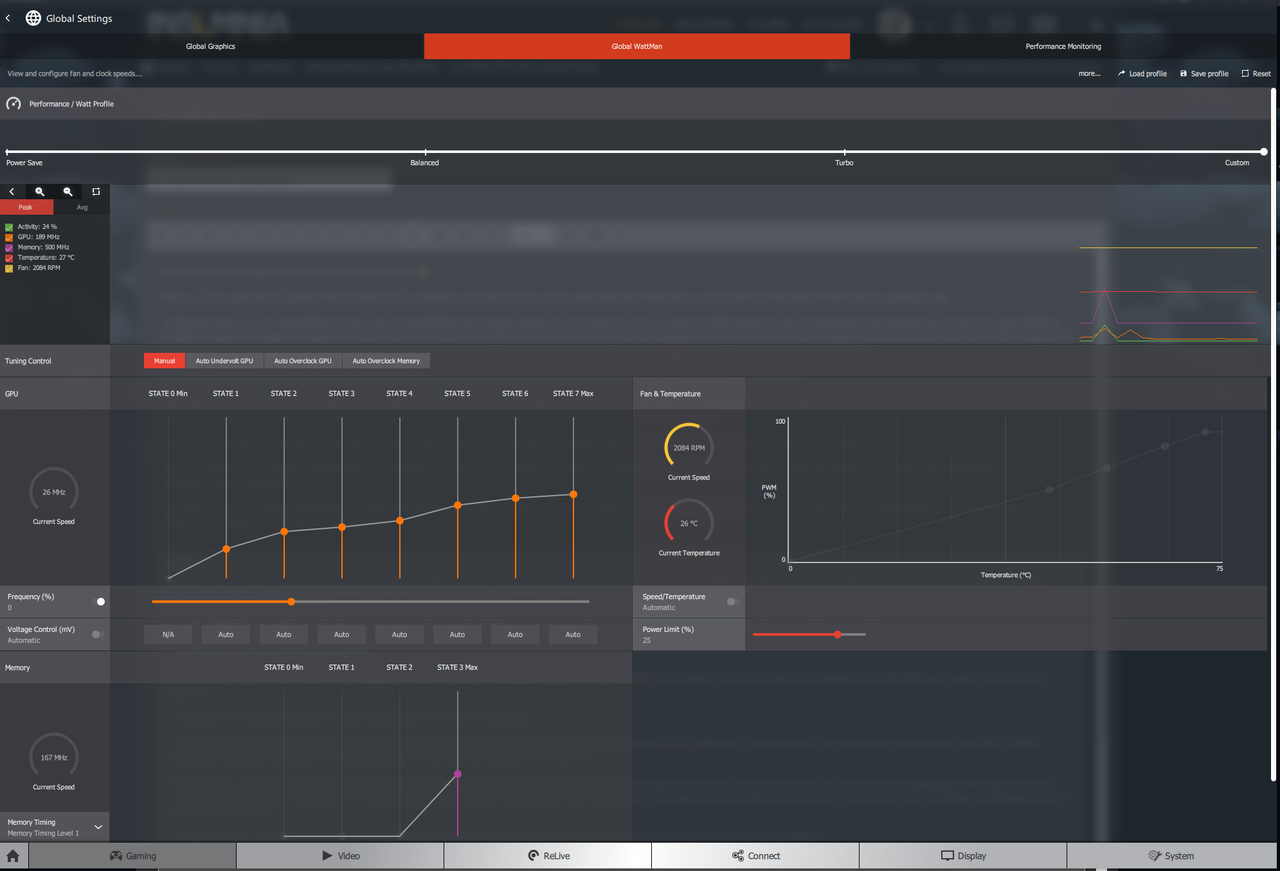This screenshot has height=871, width=1280.
Task: Toggle the Frequency (%) switch
Action: [98, 602]
